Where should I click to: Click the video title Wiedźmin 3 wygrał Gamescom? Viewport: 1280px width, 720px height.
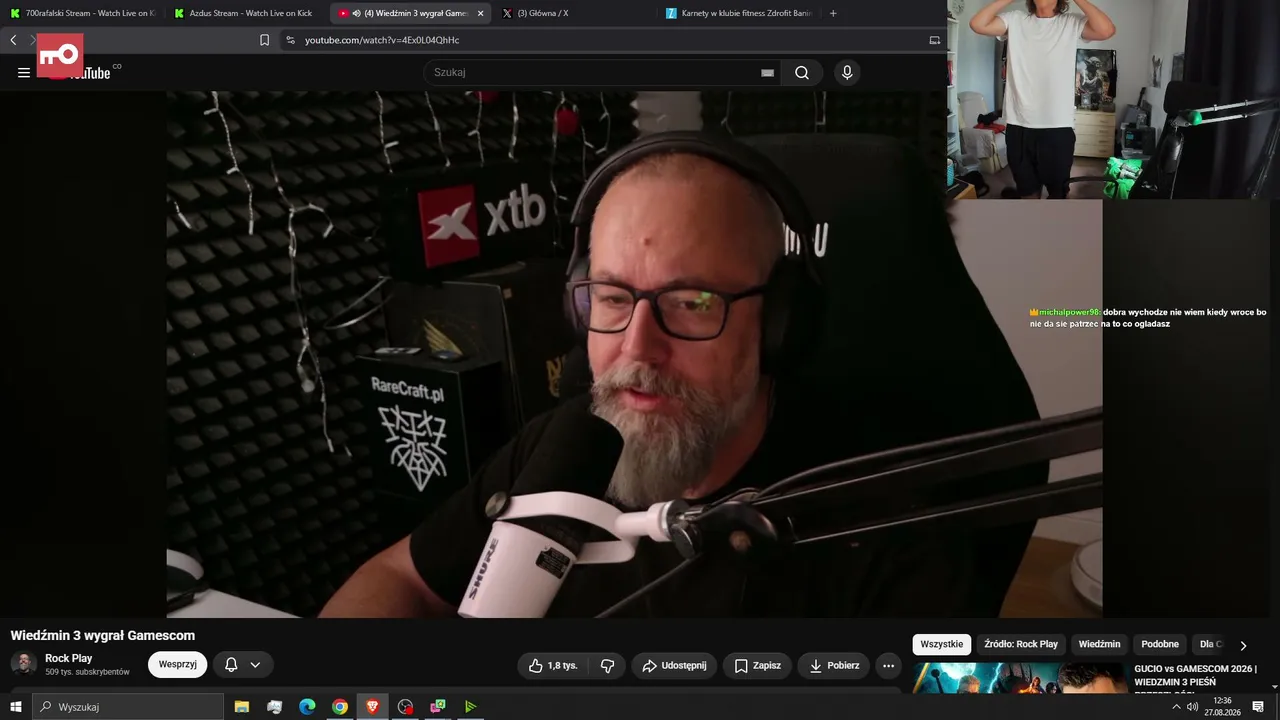point(103,635)
